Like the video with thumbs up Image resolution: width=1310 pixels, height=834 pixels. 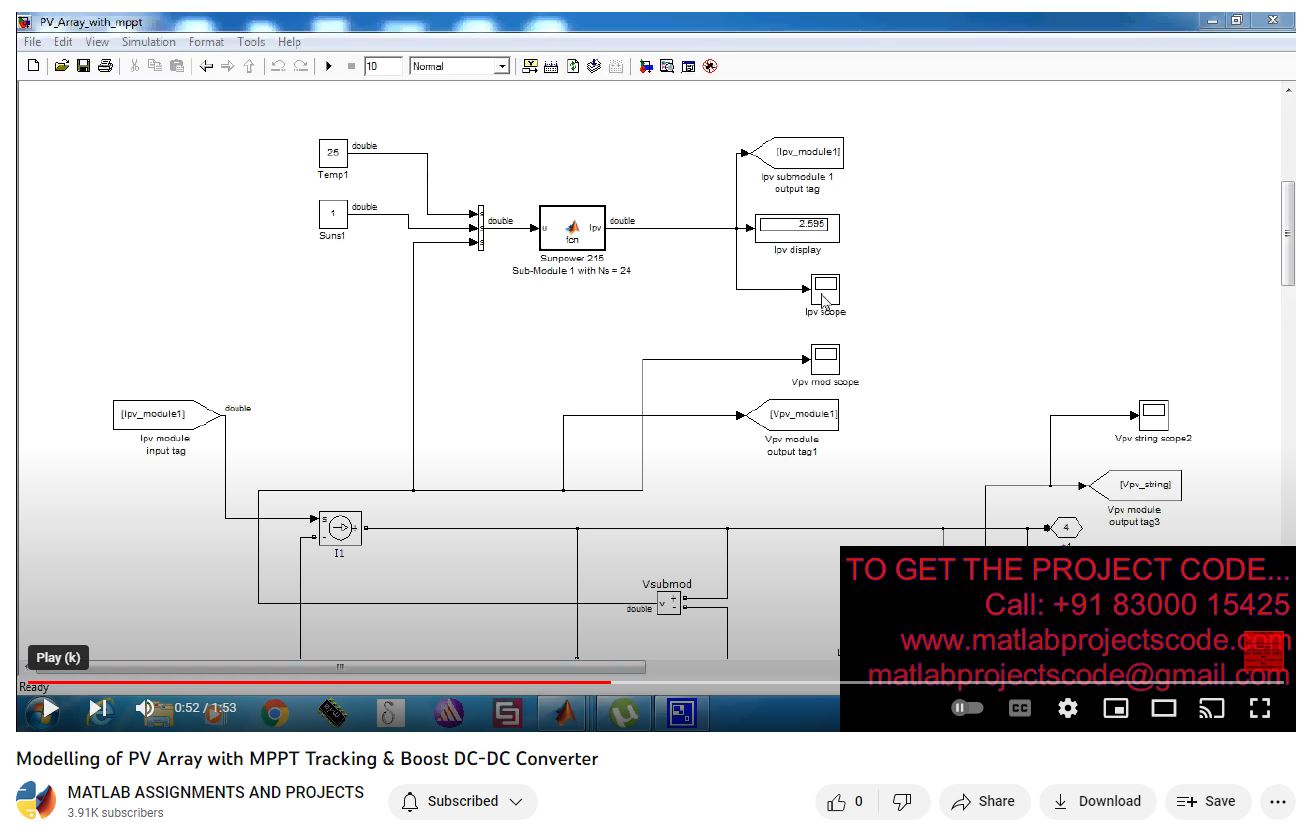click(845, 801)
